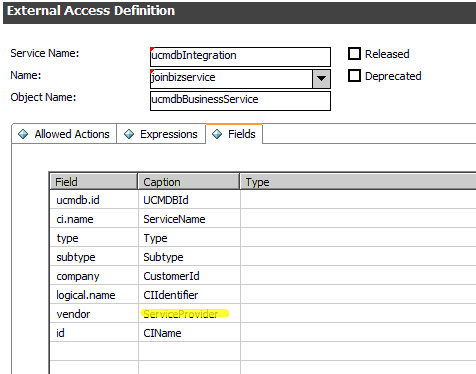Viewport: 476px width, 374px height.
Task: Select the highlighted ServiceProvider caption cell
Action: (189, 313)
